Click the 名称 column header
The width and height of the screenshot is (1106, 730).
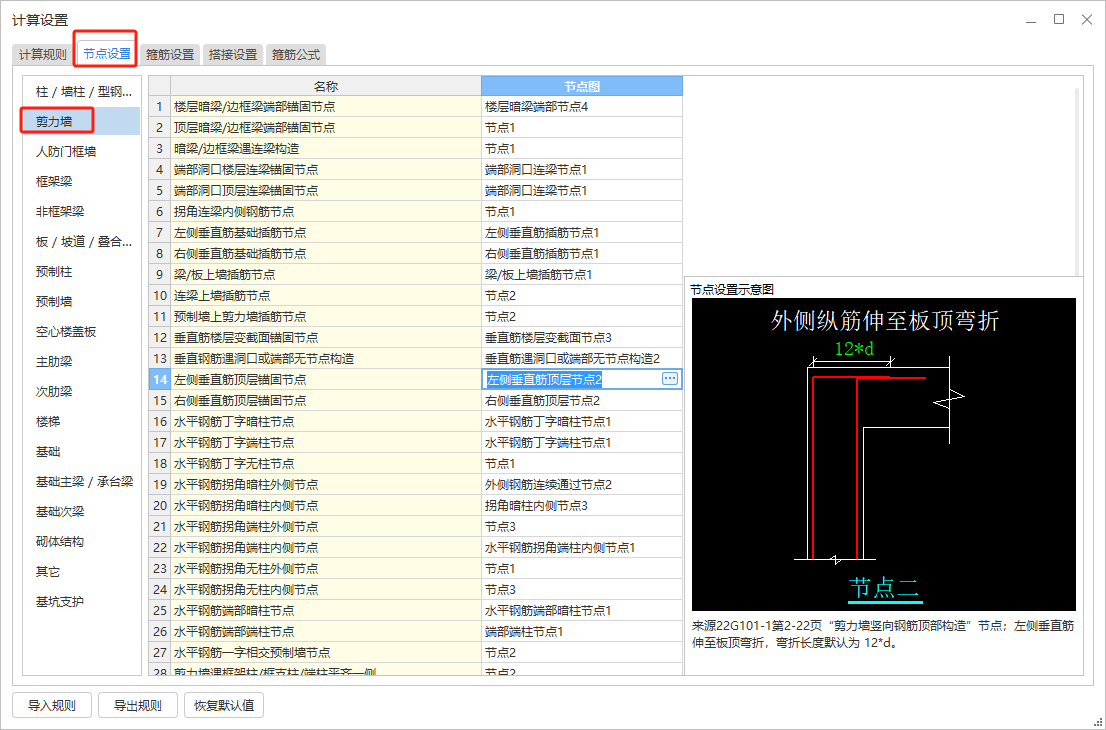(326, 86)
